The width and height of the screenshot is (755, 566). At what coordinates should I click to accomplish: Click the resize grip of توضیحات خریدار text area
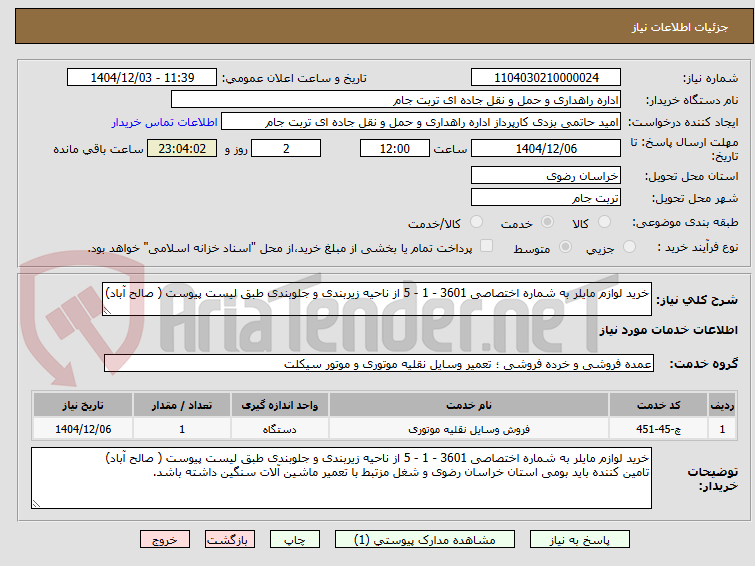pos(36,504)
